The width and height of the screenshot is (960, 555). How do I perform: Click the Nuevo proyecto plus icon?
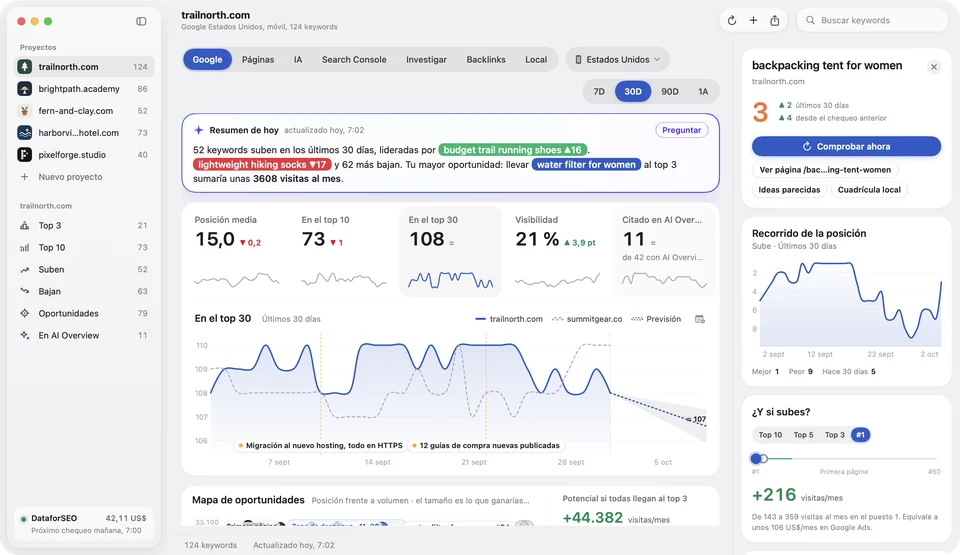pyautogui.click(x=24, y=177)
